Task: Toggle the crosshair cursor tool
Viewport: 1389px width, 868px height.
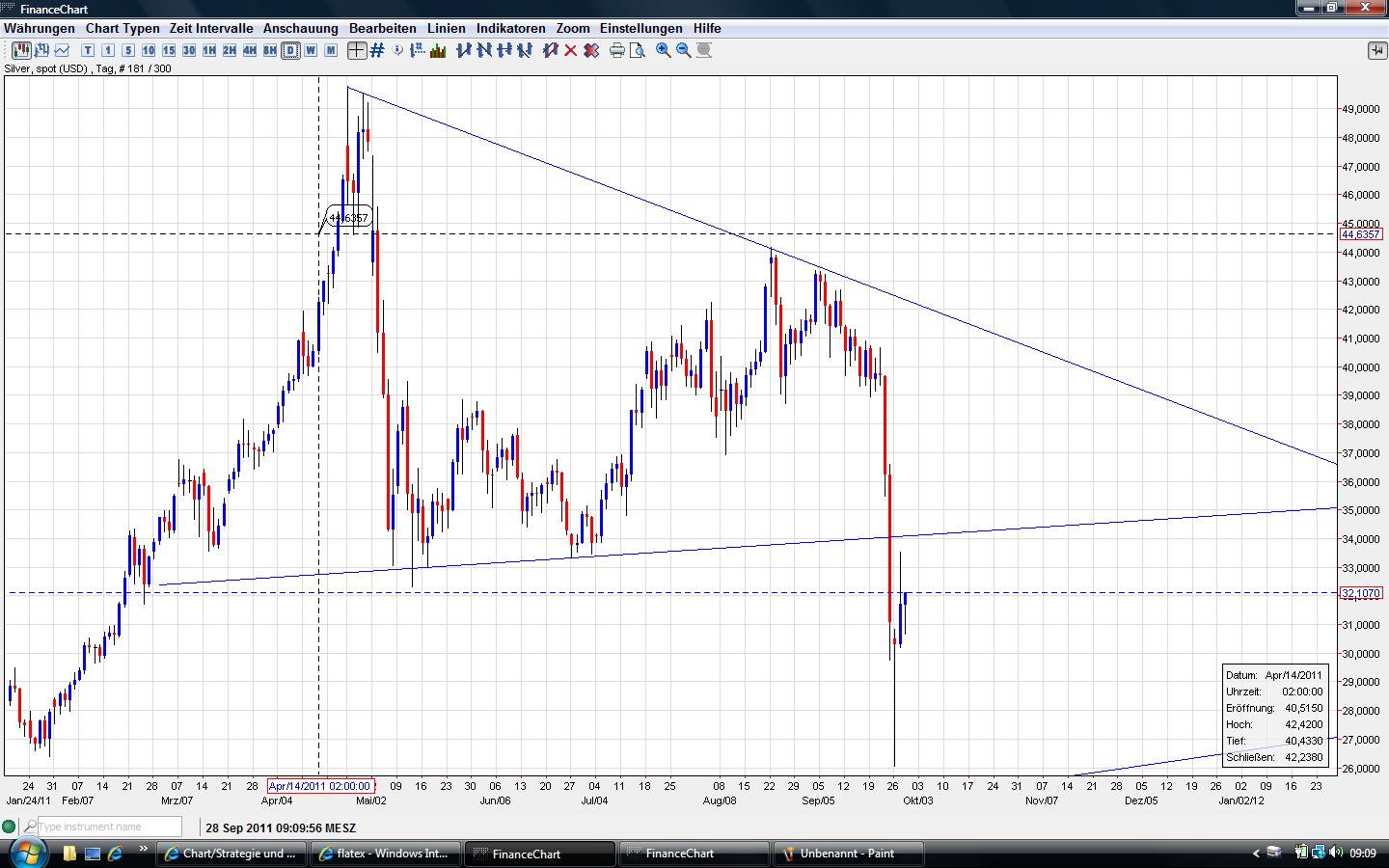Action: click(357, 50)
